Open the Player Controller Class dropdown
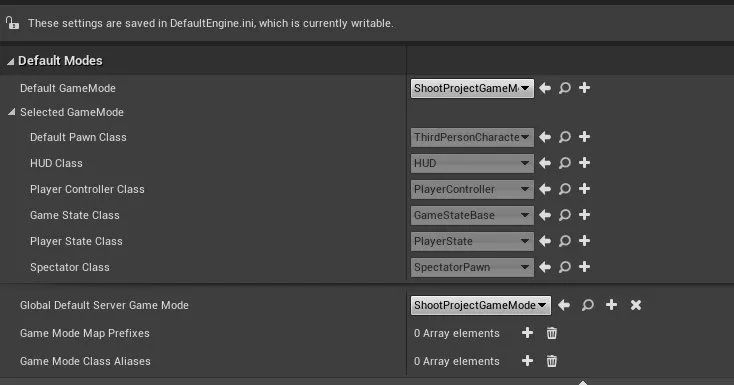 point(472,189)
